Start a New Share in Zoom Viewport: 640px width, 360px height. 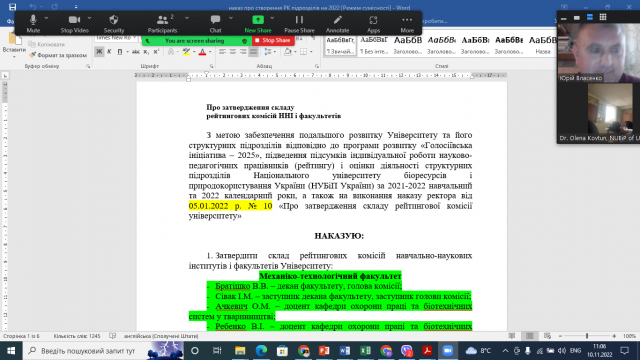coord(258,23)
